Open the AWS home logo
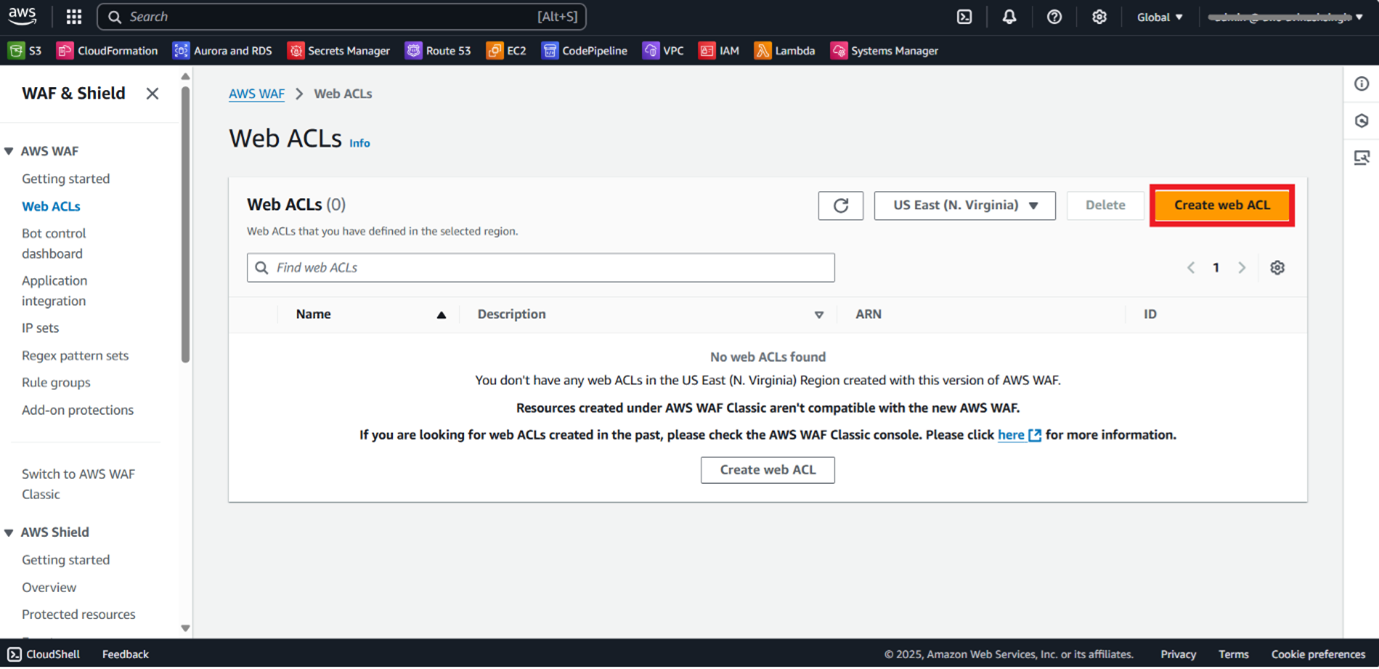The image size is (1379, 669). (22, 16)
